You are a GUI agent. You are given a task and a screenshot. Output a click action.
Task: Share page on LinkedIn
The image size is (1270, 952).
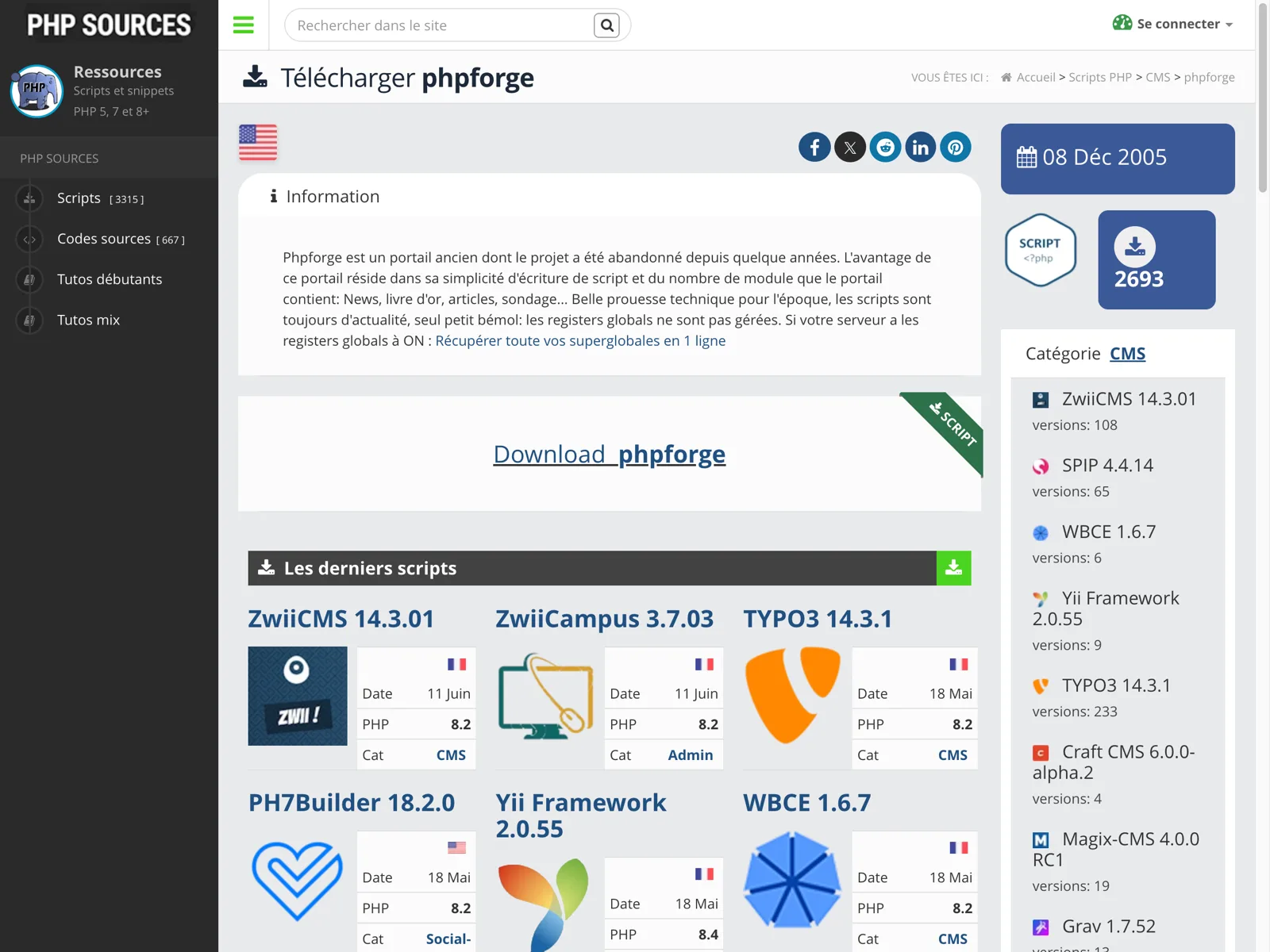pyautogui.click(x=920, y=147)
